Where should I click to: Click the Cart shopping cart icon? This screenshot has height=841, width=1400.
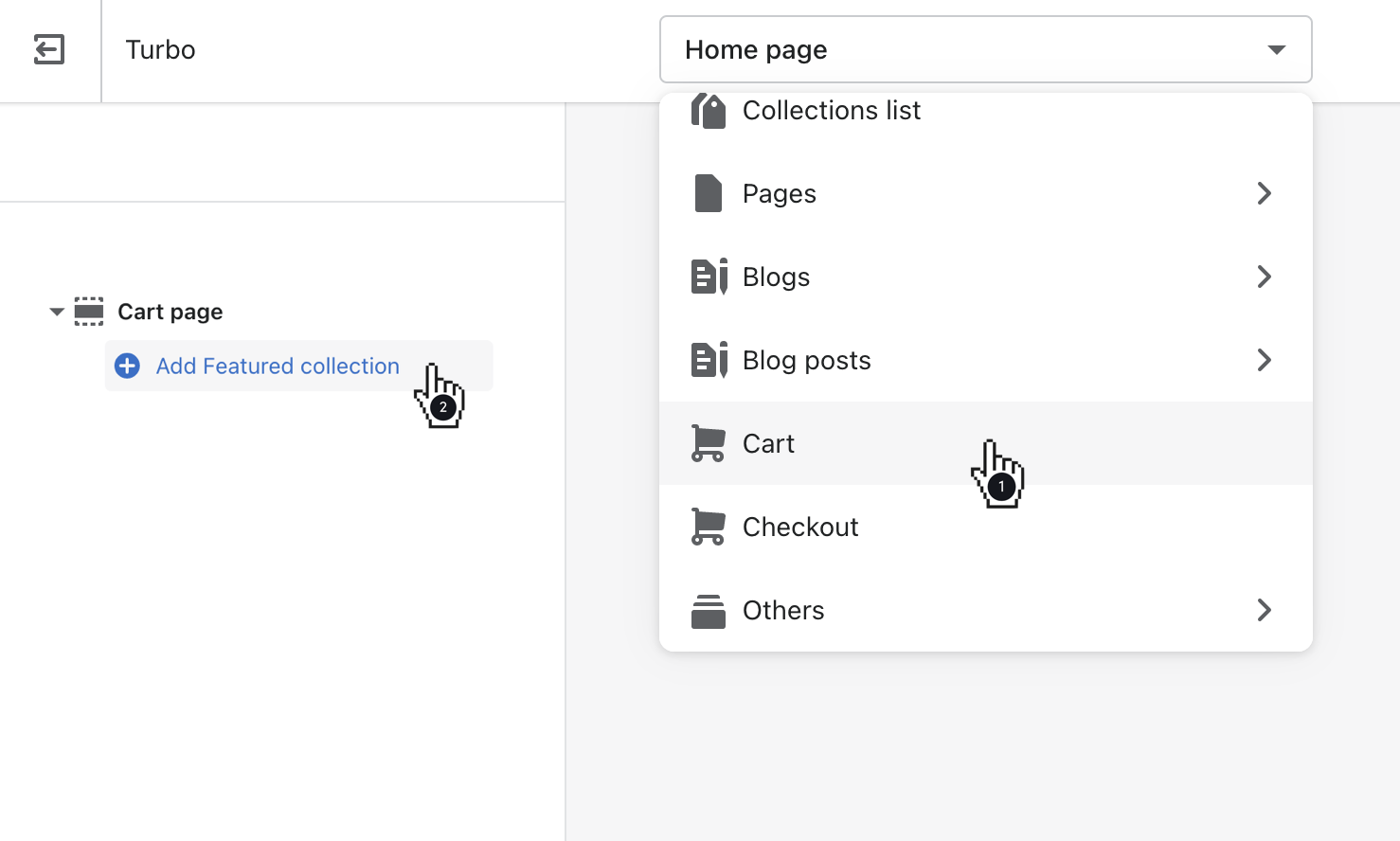708,443
